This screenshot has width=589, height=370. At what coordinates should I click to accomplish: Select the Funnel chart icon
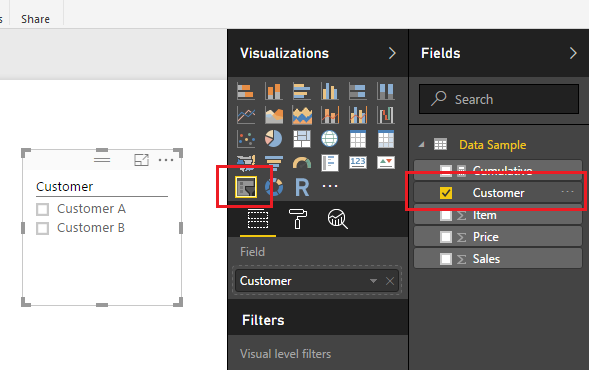274,163
